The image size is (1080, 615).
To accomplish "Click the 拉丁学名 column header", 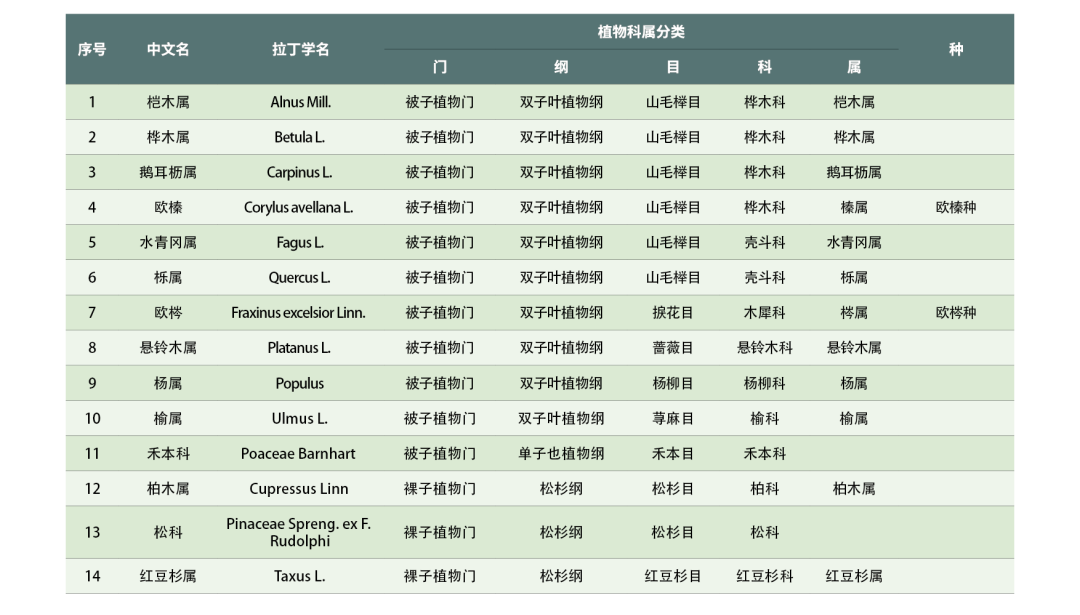I will point(300,48).
